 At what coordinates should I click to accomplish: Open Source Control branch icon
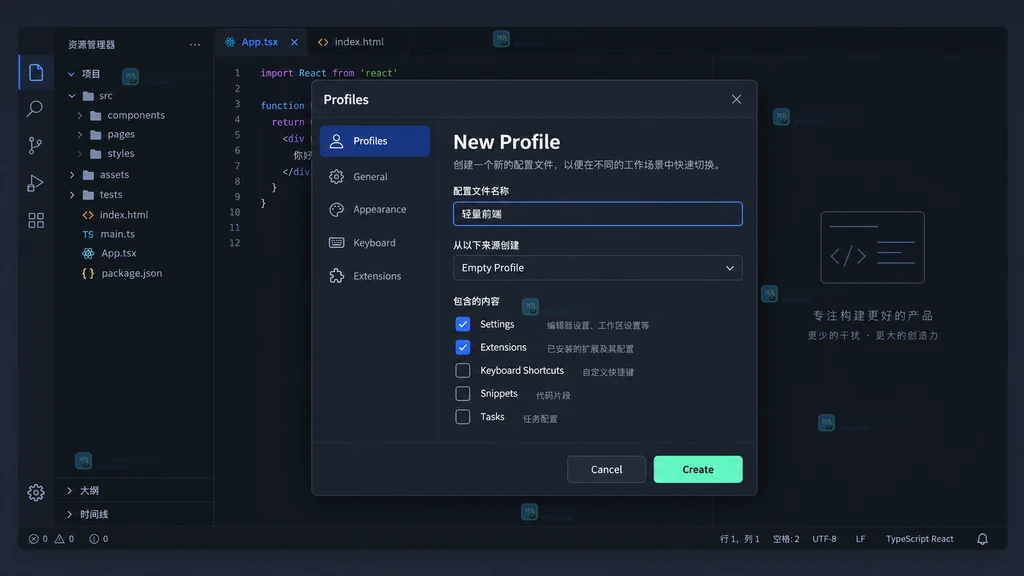[35, 145]
